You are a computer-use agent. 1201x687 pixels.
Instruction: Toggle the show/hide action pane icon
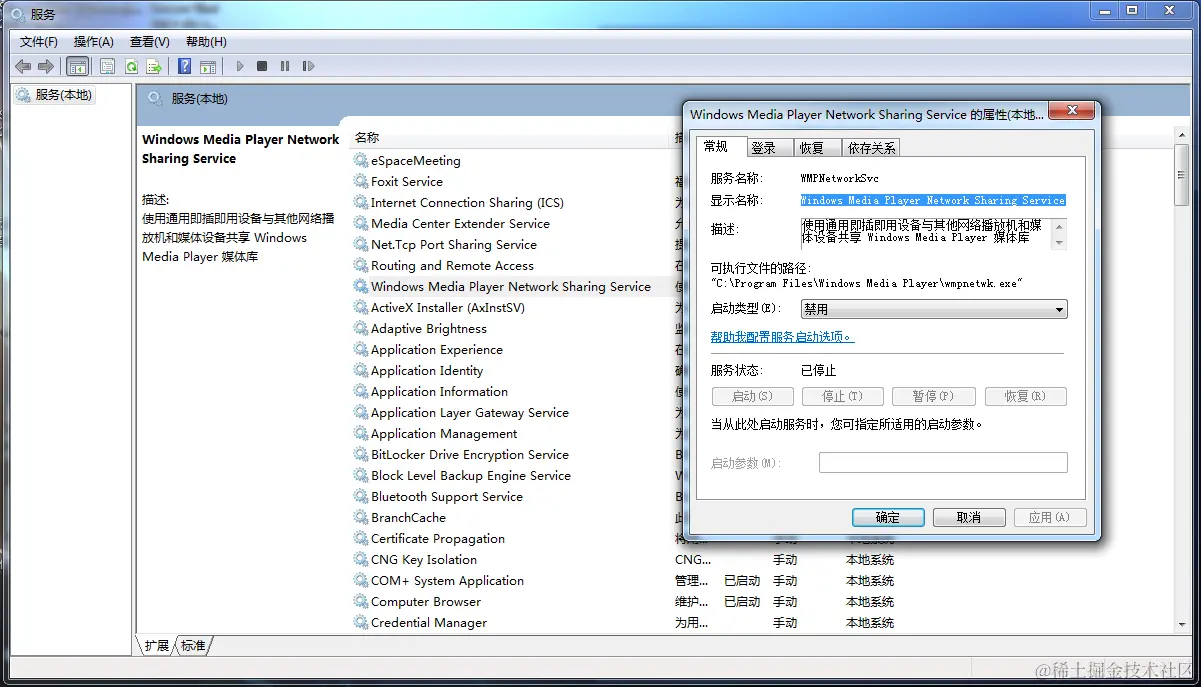click(x=207, y=66)
